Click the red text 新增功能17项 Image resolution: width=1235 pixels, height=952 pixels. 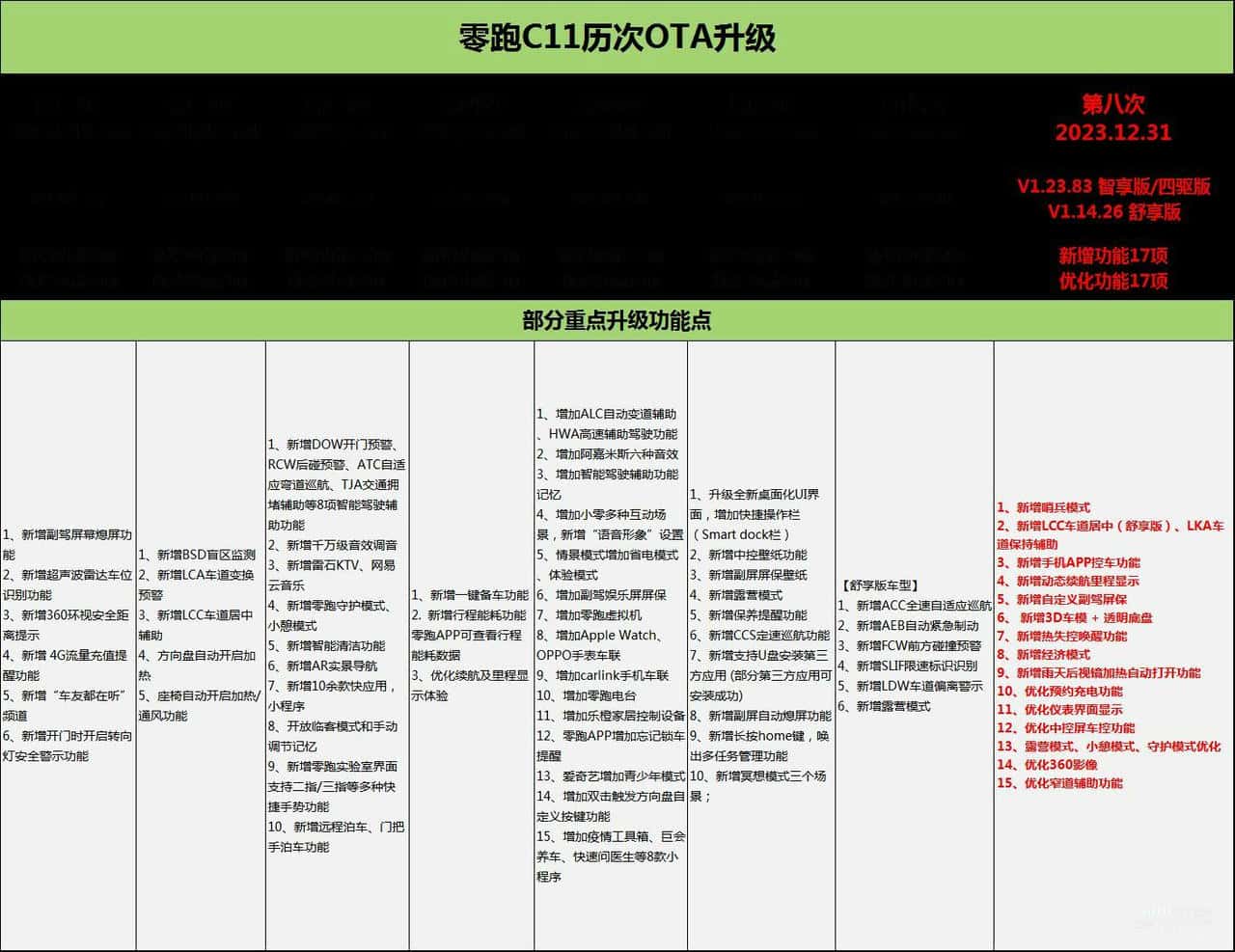click(1112, 256)
